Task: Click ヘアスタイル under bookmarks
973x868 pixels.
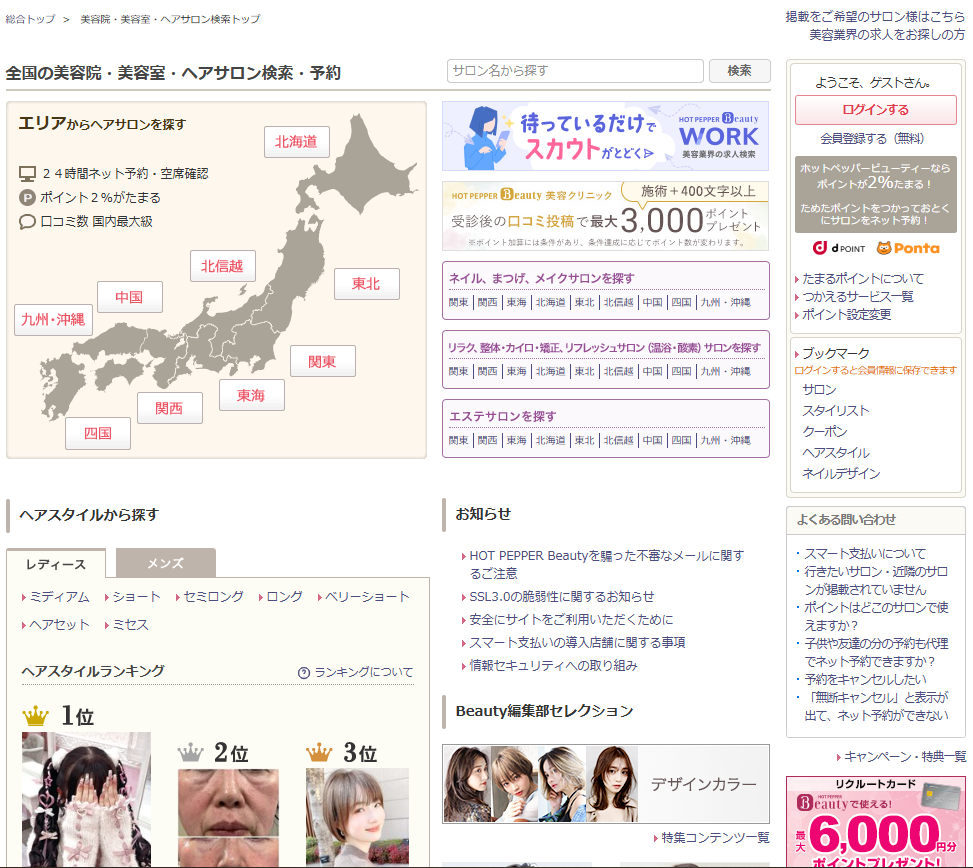Action: coord(836,453)
